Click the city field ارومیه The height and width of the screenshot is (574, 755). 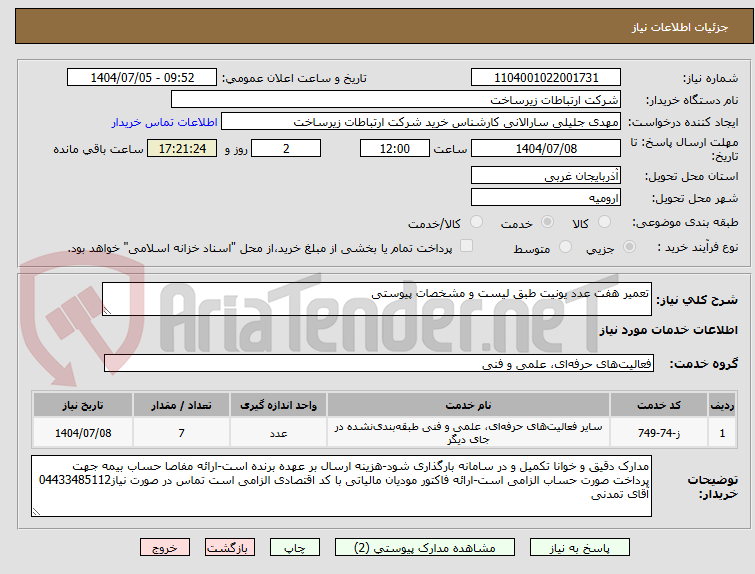point(546,197)
